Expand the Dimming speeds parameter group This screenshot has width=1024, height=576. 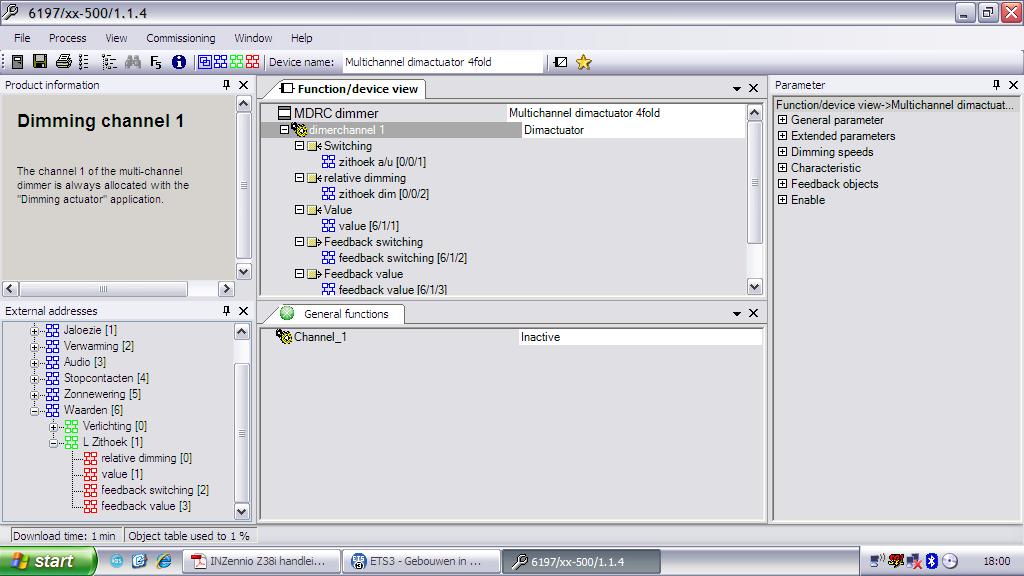pyautogui.click(x=782, y=152)
